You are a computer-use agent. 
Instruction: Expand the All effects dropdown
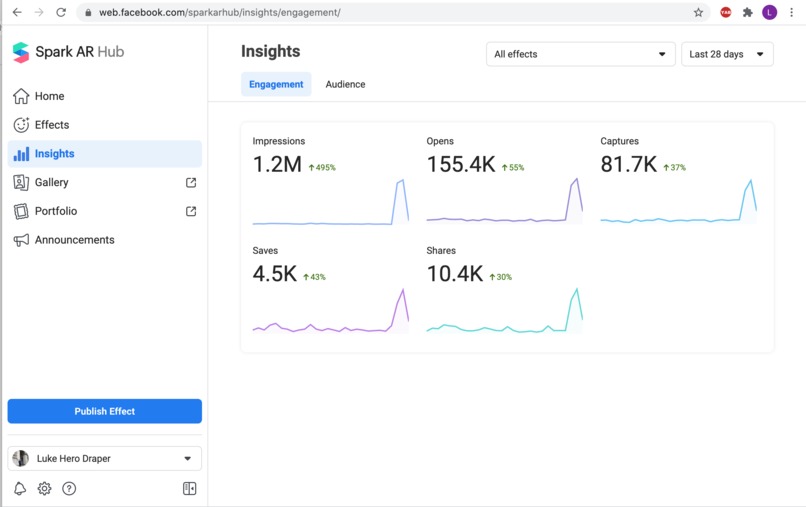pyautogui.click(x=580, y=54)
